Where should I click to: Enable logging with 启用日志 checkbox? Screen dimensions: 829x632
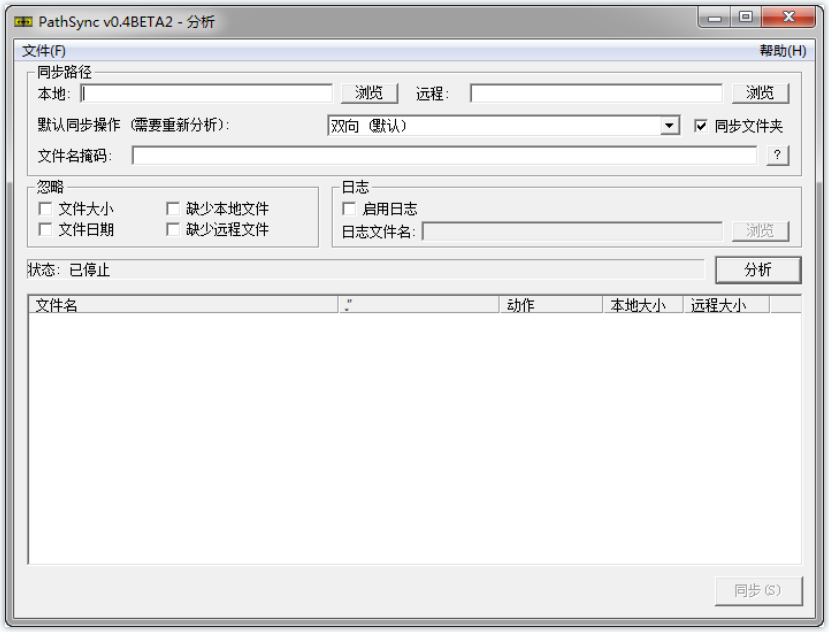349,209
